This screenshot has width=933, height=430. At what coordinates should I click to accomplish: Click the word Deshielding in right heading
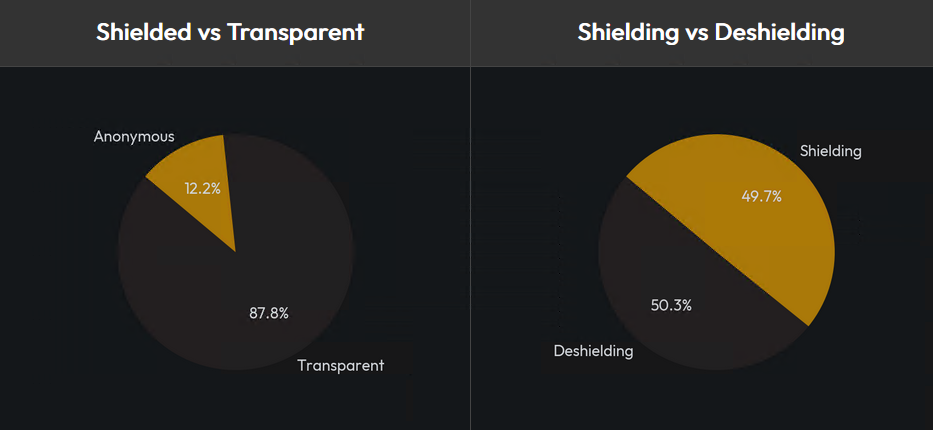tap(782, 32)
